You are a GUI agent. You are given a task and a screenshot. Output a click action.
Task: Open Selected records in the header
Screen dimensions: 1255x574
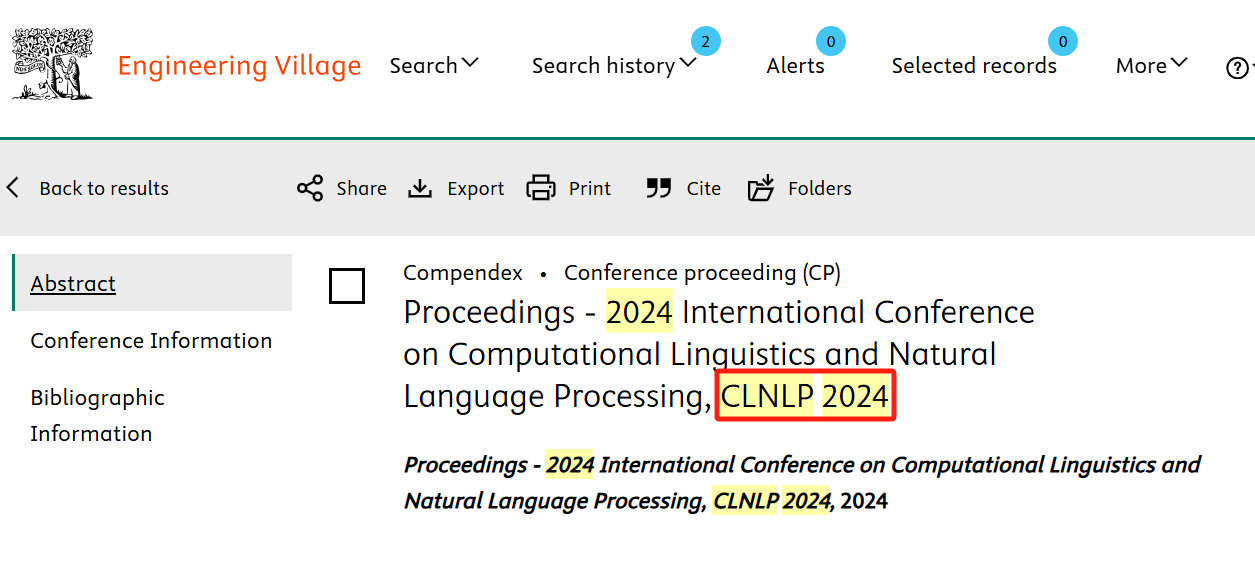[973, 66]
